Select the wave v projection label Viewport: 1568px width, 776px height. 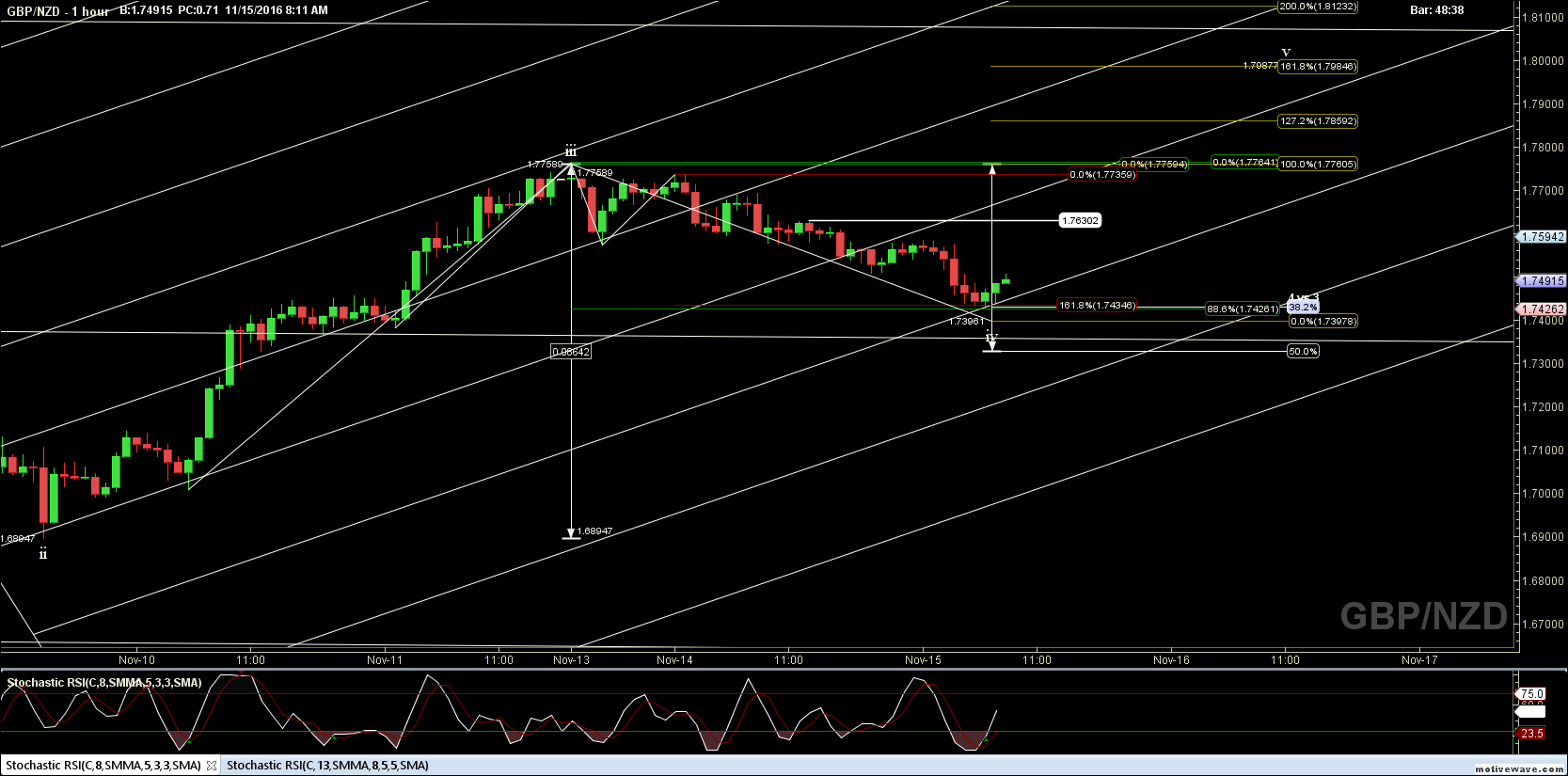(x=1286, y=54)
